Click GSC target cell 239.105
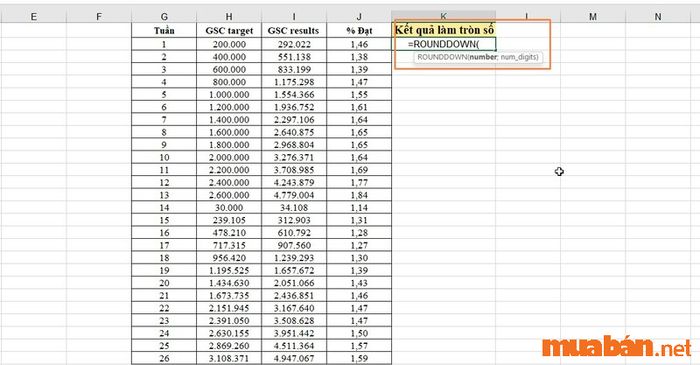Viewport: 700px width, 365px height. (229, 220)
